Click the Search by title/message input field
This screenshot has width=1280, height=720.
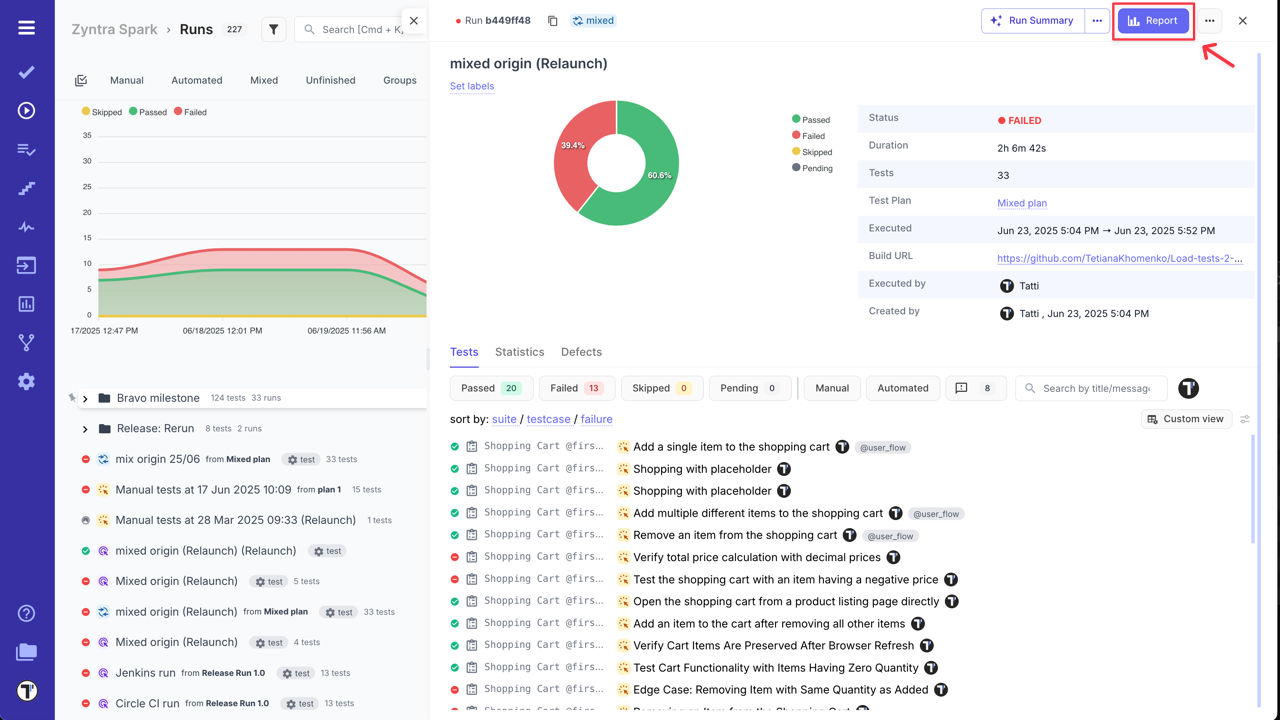coord(1090,388)
